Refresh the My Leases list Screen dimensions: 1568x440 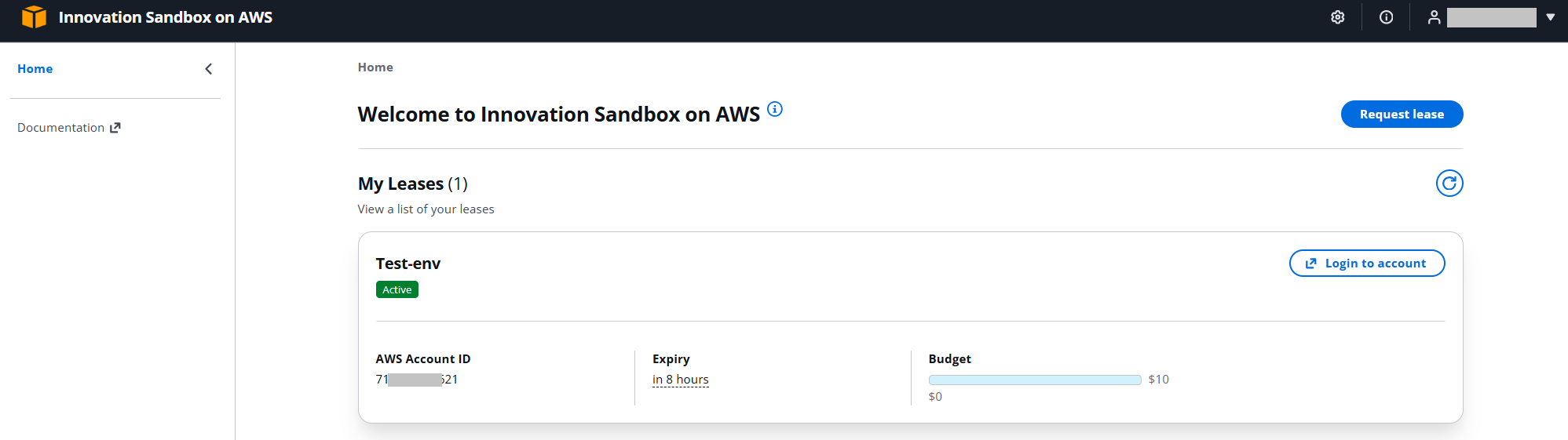pyautogui.click(x=1449, y=184)
